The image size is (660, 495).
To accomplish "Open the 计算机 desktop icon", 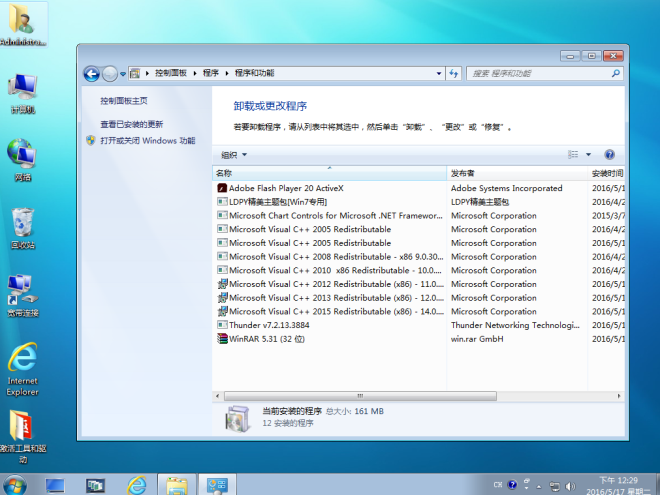I will 23,93.
